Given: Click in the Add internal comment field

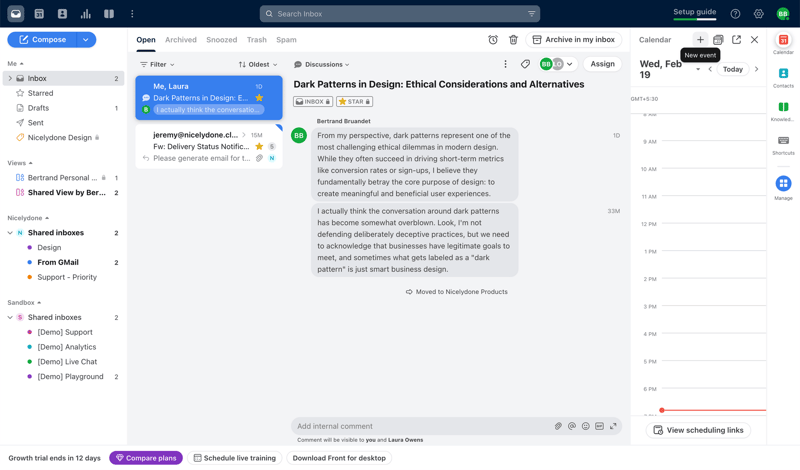Looking at the screenshot, I should [x=420, y=426].
